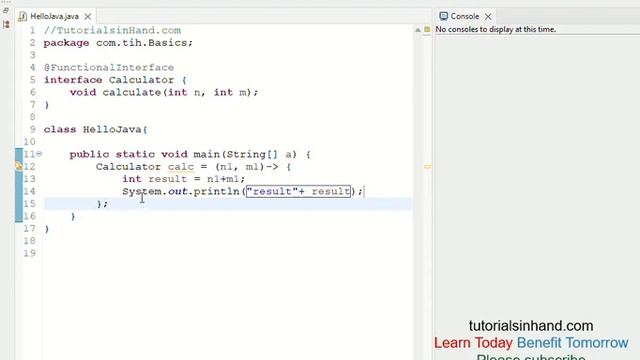
Task: Click 'package com.tih.Basics;' line
Action: point(118,43)
